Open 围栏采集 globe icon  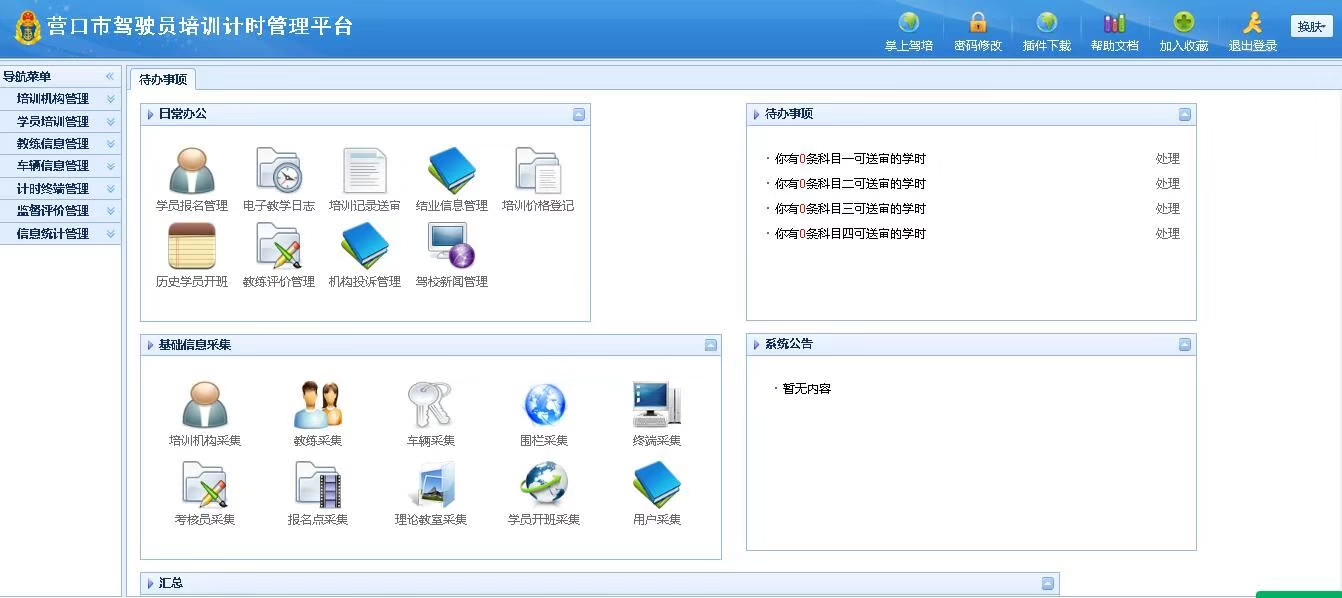(544, 405)
